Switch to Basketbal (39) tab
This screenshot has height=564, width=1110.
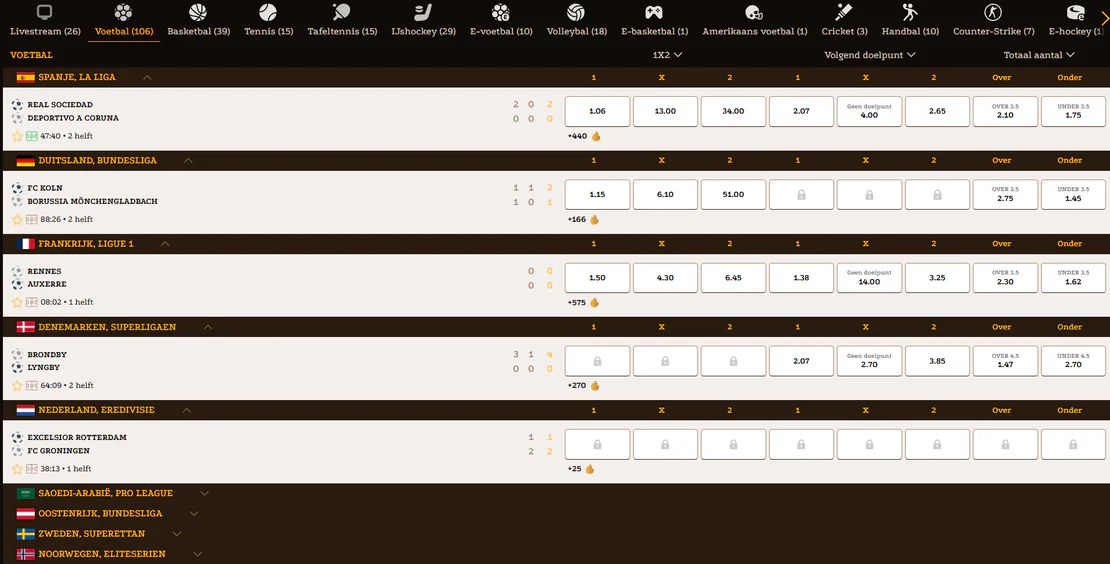198,21
